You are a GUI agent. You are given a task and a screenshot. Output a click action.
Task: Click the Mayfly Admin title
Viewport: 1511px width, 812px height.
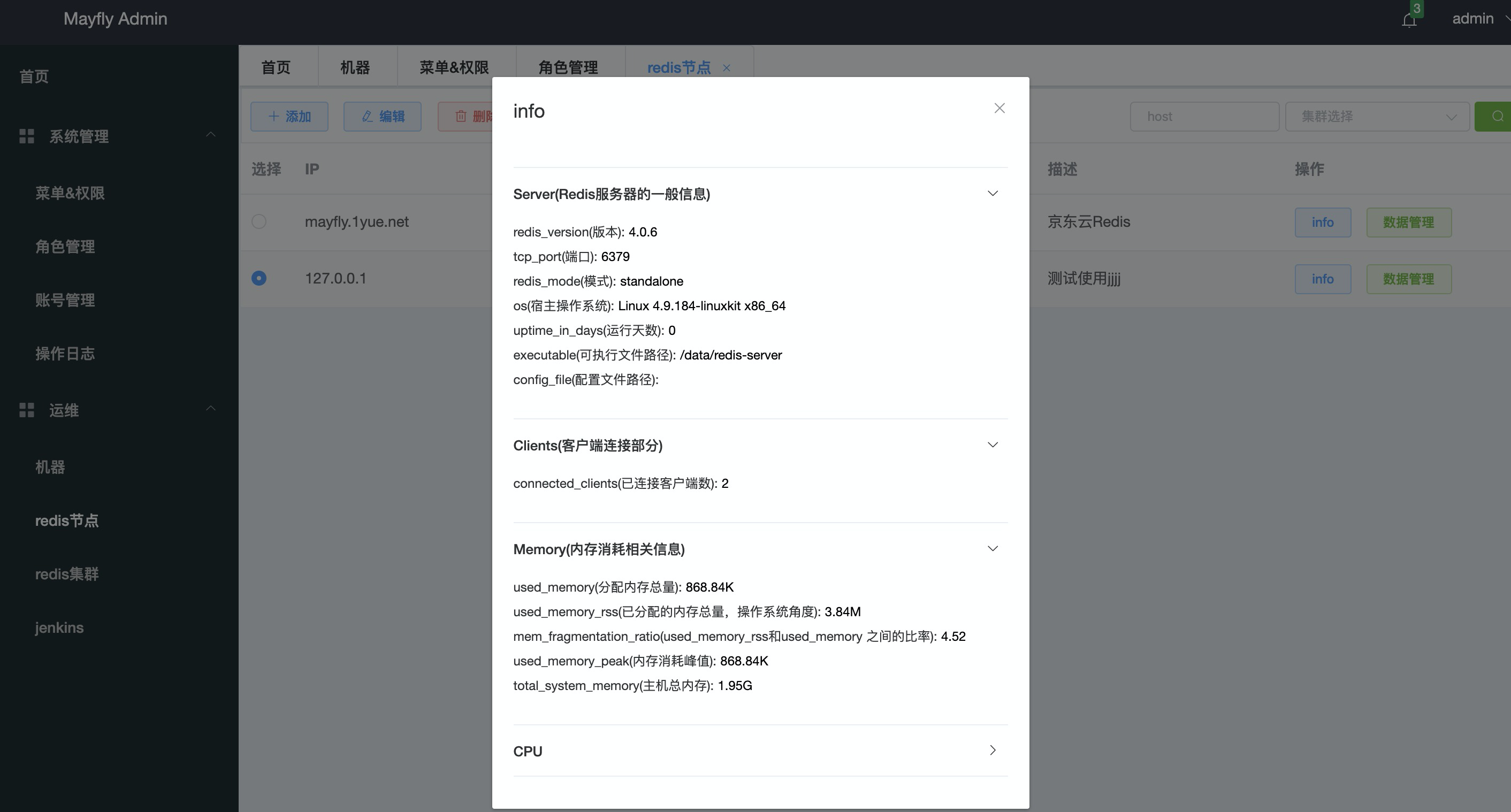pyautogui.click(x=115, y=19)
